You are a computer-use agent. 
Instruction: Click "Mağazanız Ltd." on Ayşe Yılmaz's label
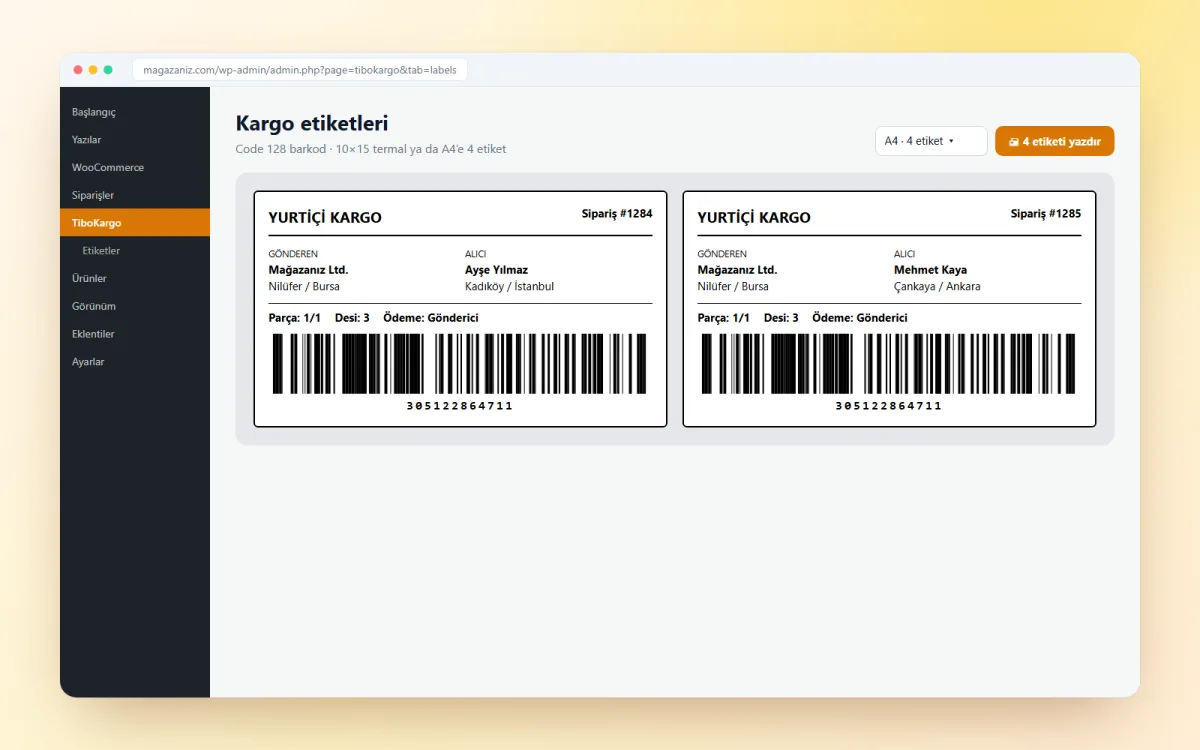tap(308, 270)
